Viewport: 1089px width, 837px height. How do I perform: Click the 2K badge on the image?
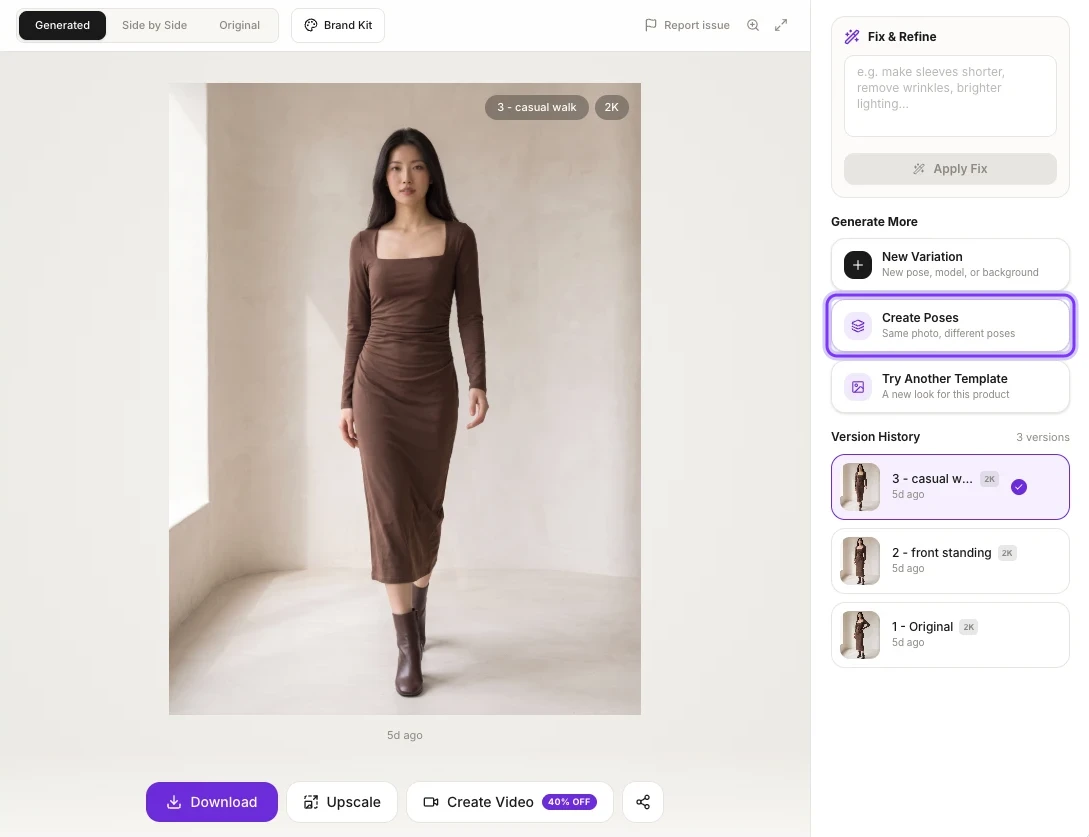[611, 107]
